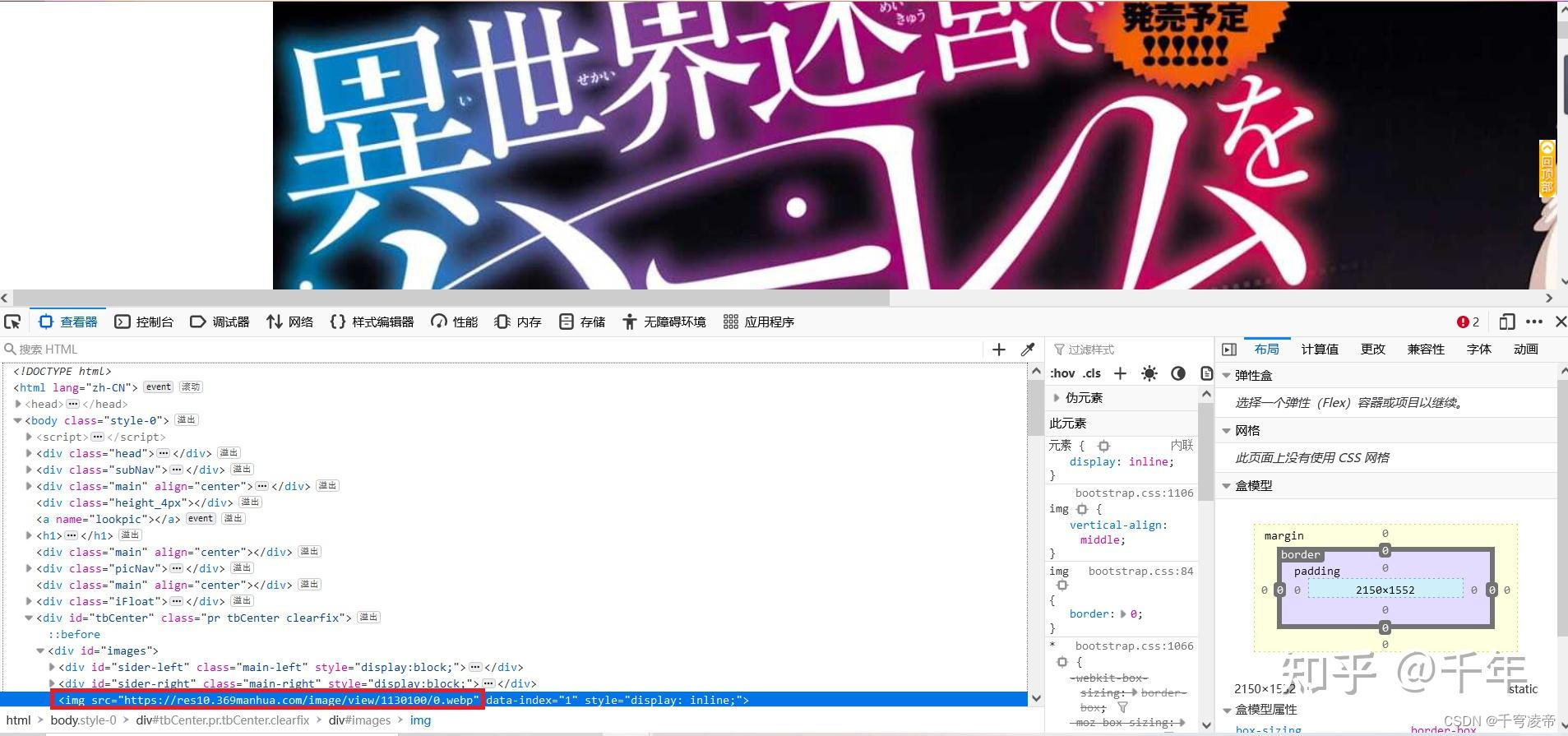Click the 滚动 scroll badge on html
This screenshot has width=1568, height=736.
191,387
